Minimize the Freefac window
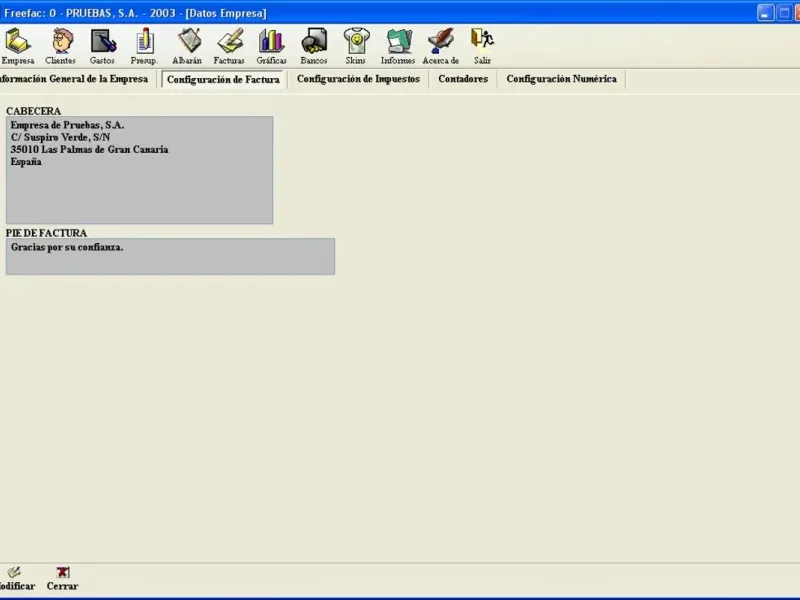This screenshot has width=800, height=600. [x=765, y=13]
